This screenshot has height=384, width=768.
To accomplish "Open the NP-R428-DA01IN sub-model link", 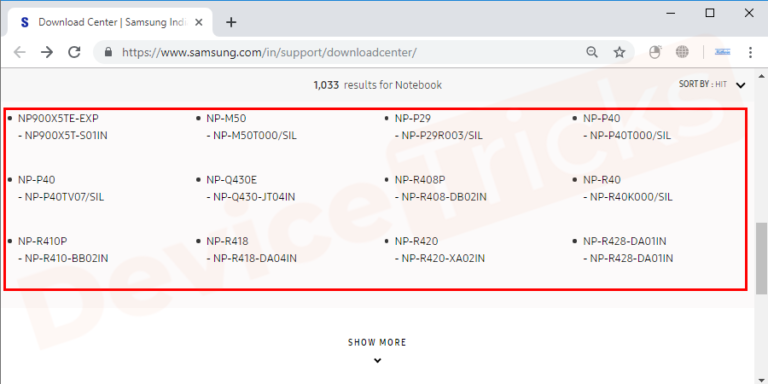I will point(631,258).
